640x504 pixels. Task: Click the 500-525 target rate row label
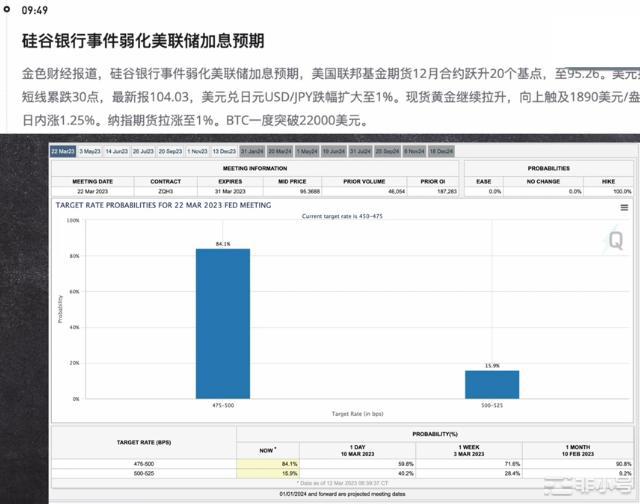click(144, 473)
